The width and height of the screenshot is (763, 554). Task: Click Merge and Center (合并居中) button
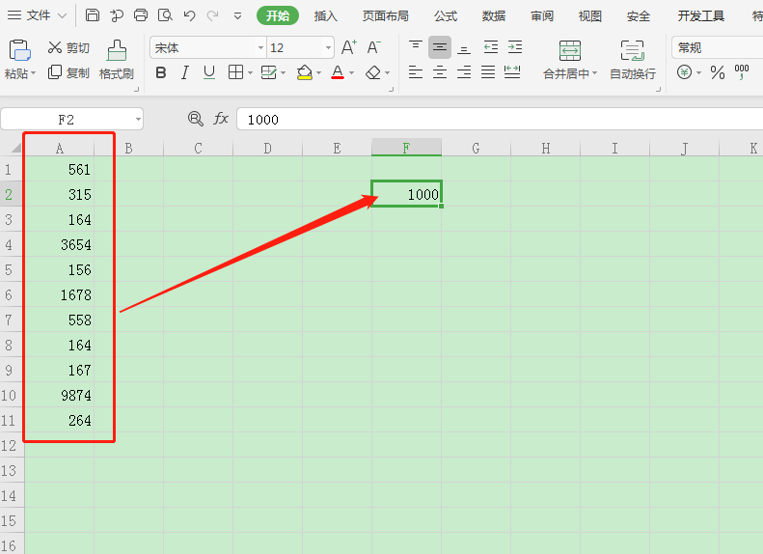[x=570, y=59]
